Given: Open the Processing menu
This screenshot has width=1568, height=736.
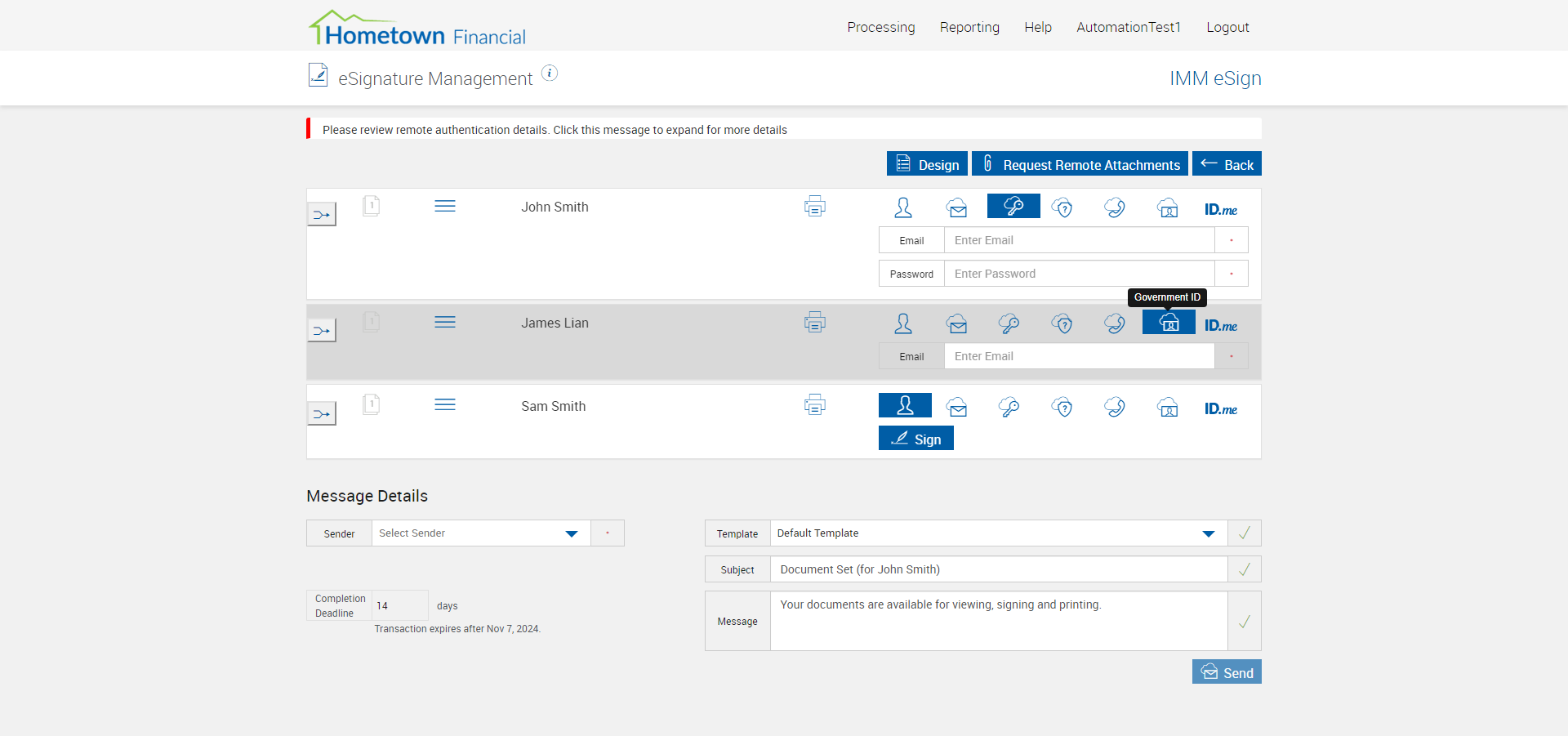Looking at the screenshot, I should click(x=880, y=27).
